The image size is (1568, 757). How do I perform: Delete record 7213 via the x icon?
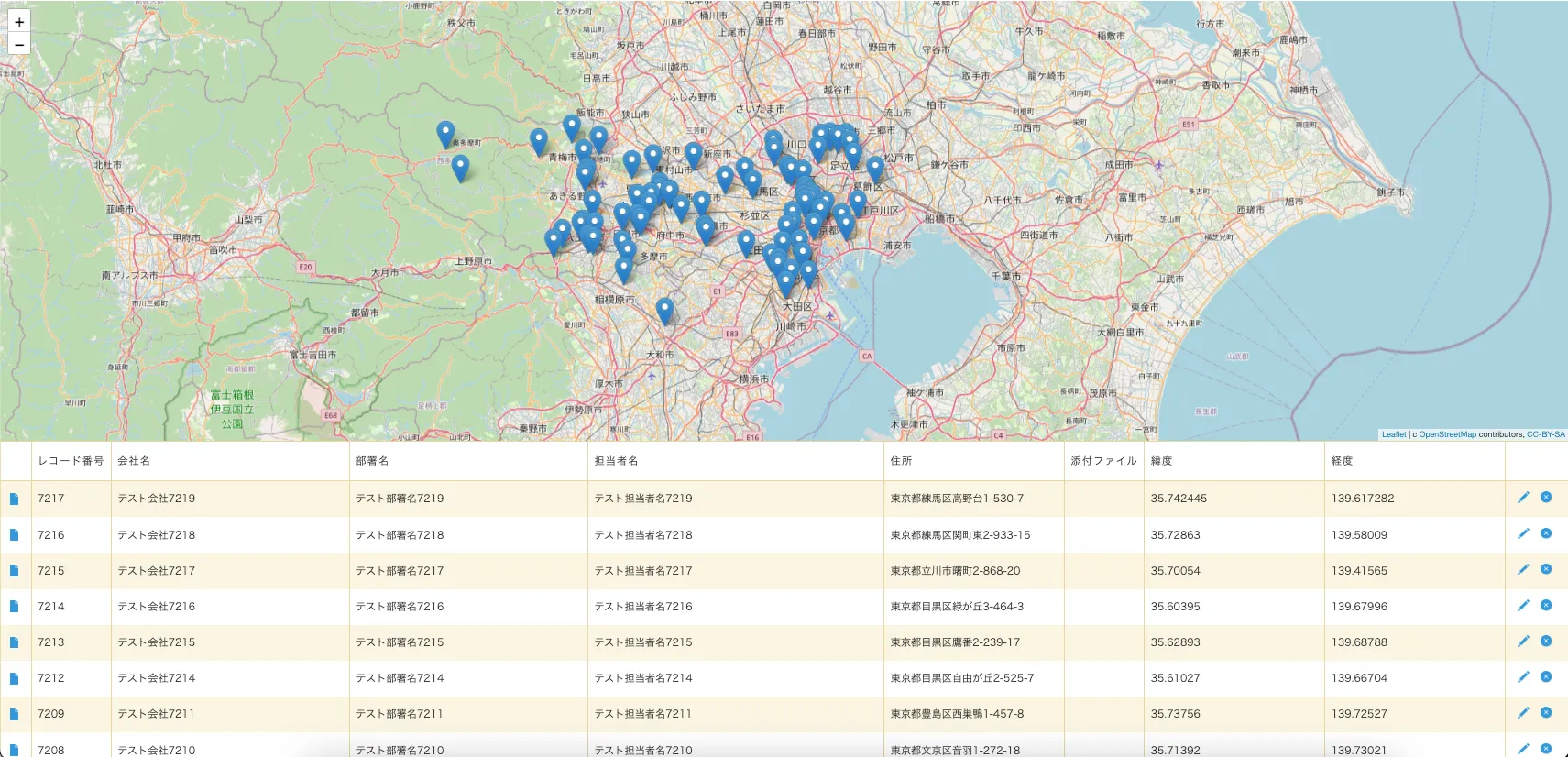[1546, 642]
